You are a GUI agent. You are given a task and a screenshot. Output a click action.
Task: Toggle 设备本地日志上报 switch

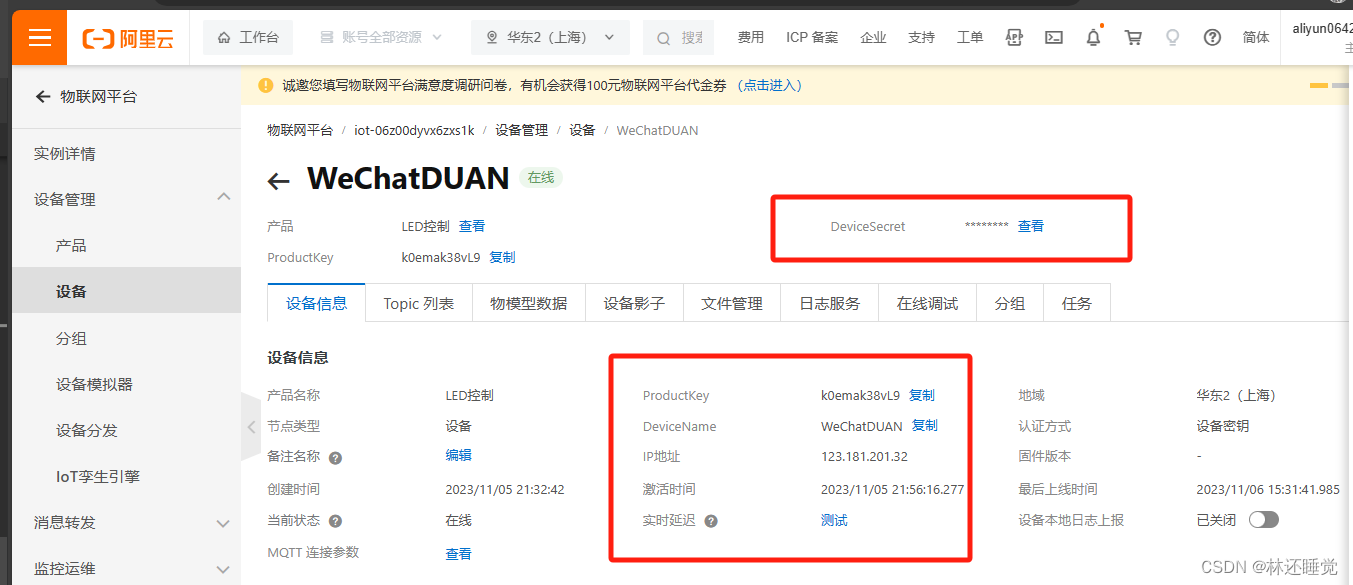1264,520
